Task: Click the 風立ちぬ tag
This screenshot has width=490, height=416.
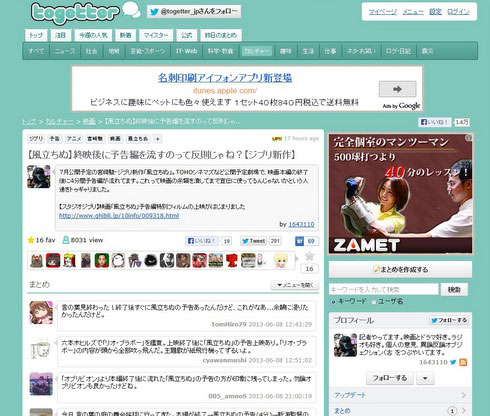Action: [x=138, y=139]
